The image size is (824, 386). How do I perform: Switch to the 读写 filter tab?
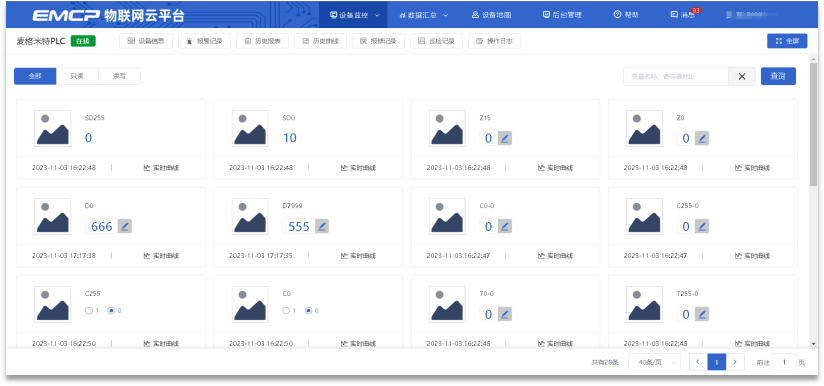tap(119, 76)
